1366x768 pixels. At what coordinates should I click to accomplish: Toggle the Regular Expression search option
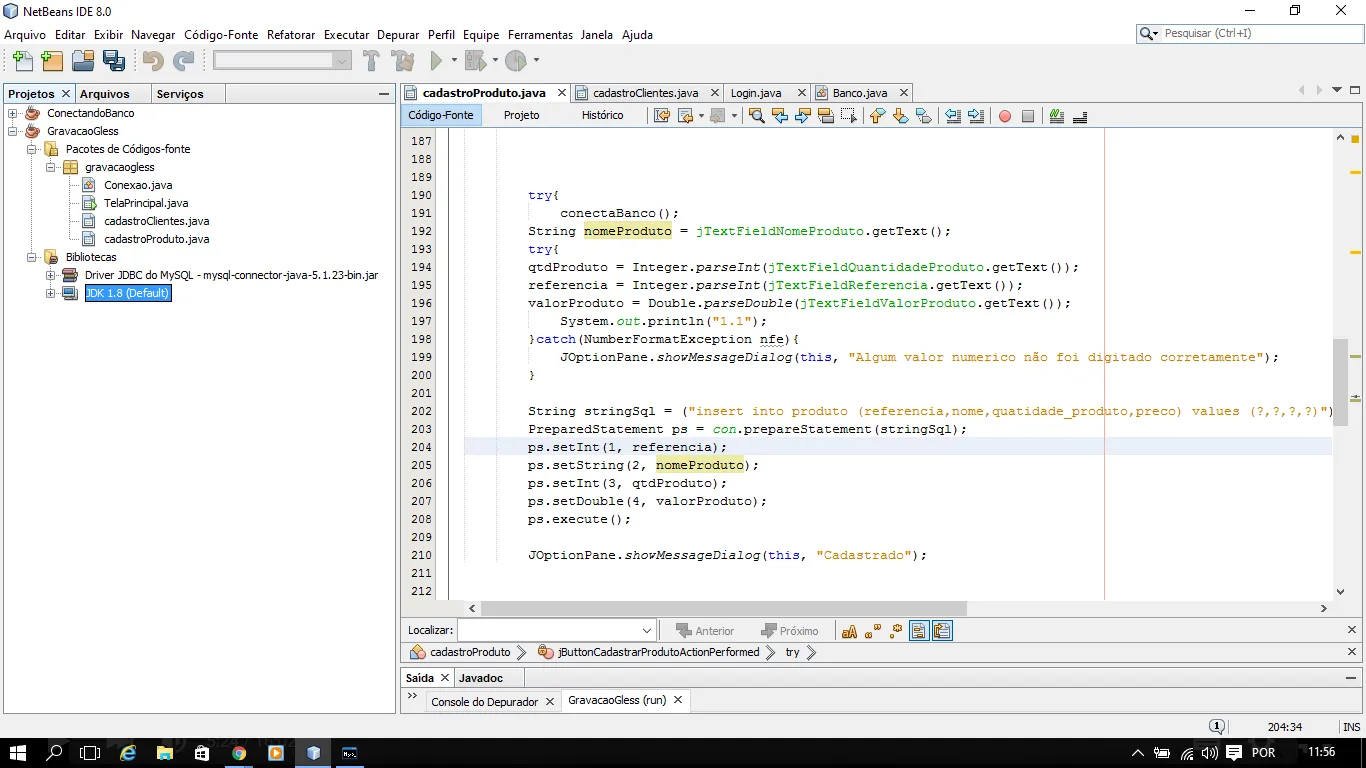[x=895, y=631]
